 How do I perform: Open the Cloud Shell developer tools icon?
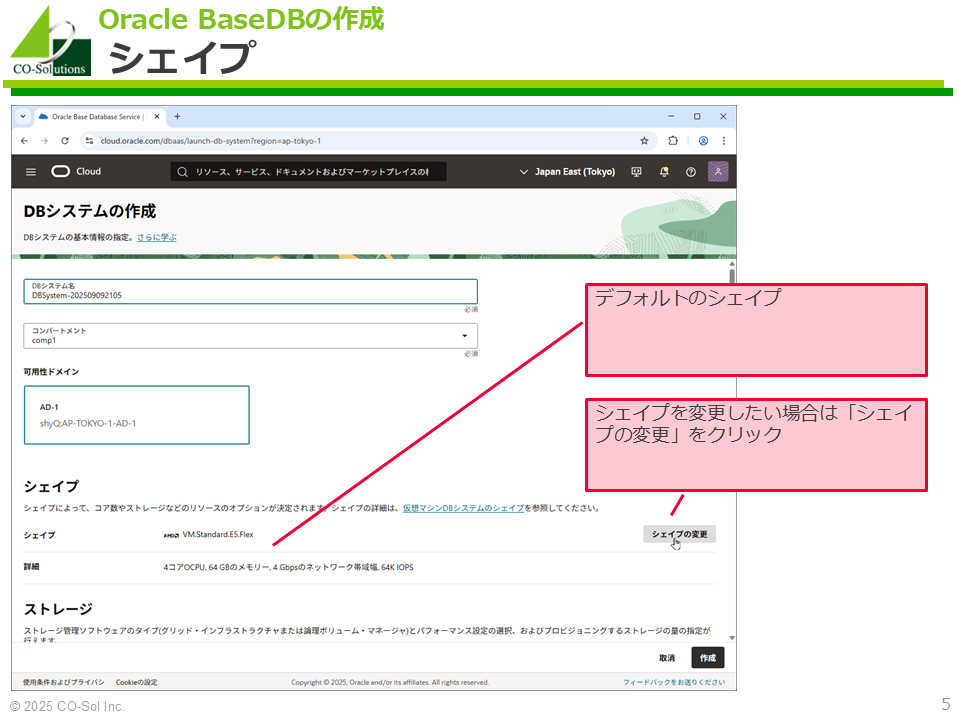637,172
